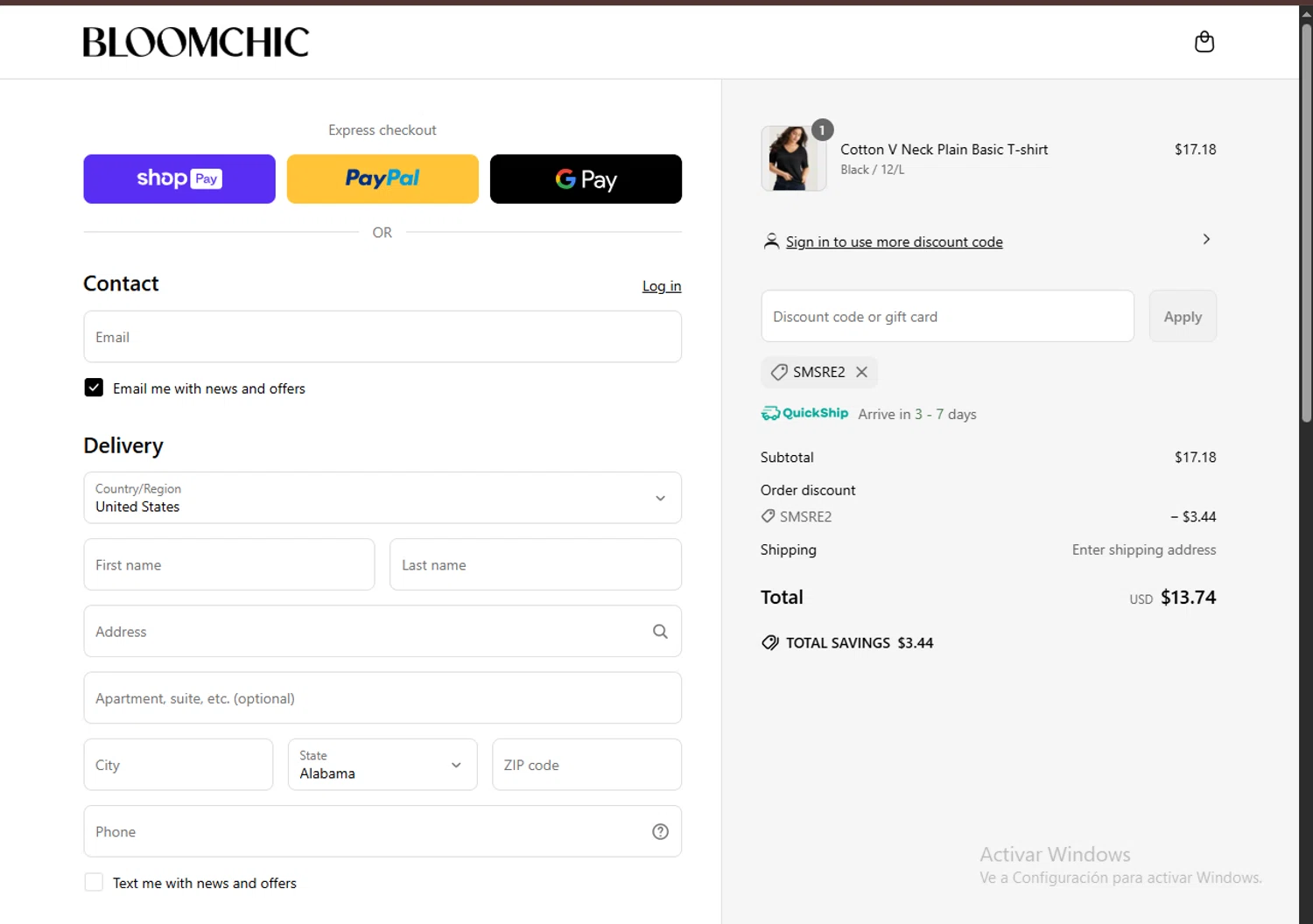
Task: Click Sign in to use more discount code
Action: tap(894, 241)
